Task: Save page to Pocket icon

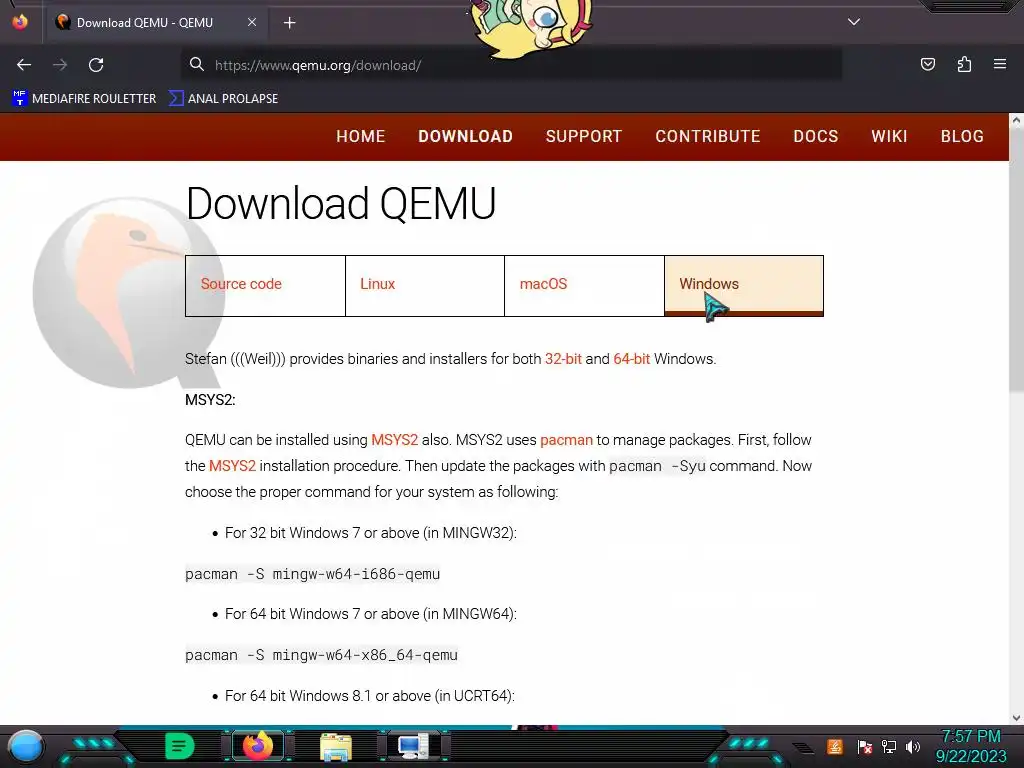Action: 928,64
